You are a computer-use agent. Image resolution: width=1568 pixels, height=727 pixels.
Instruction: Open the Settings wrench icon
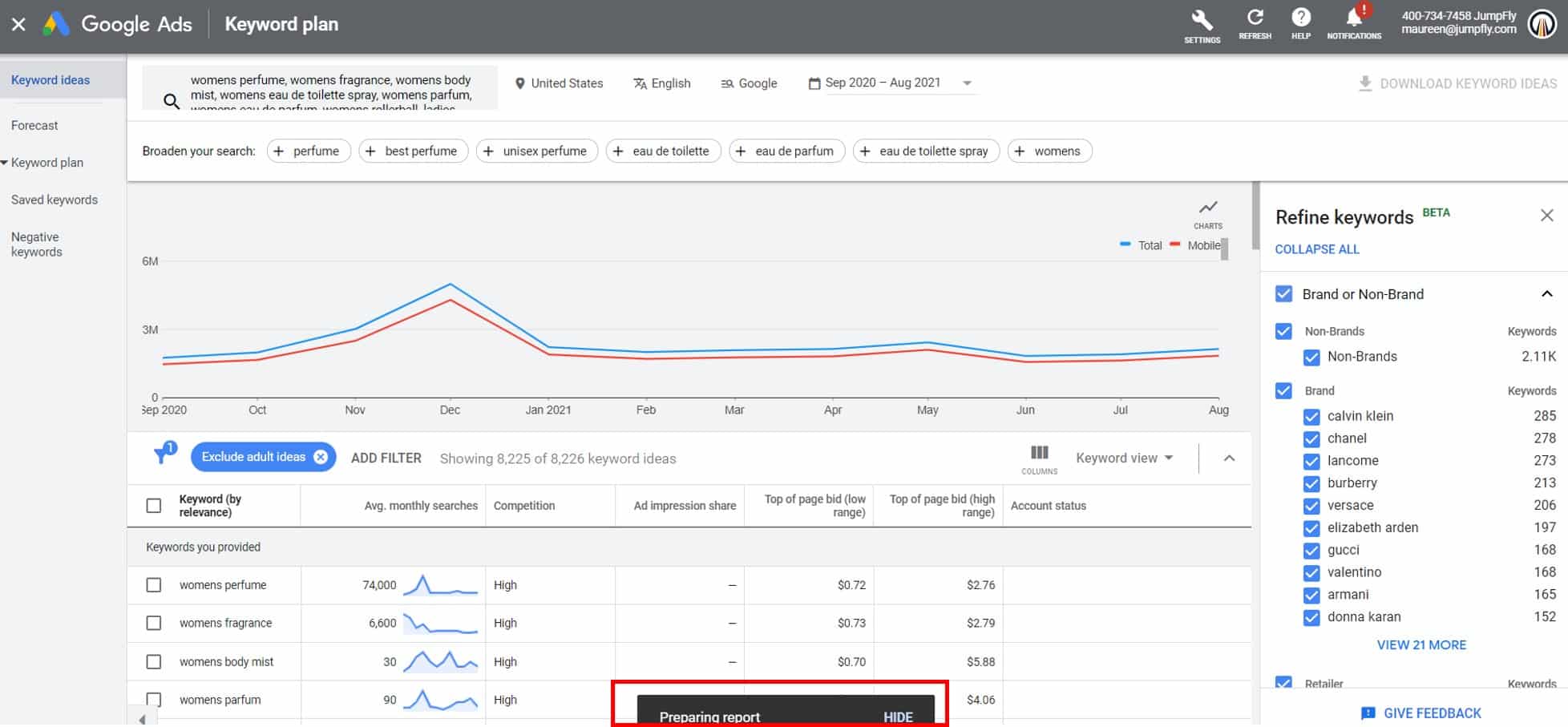coord(1202,19)
